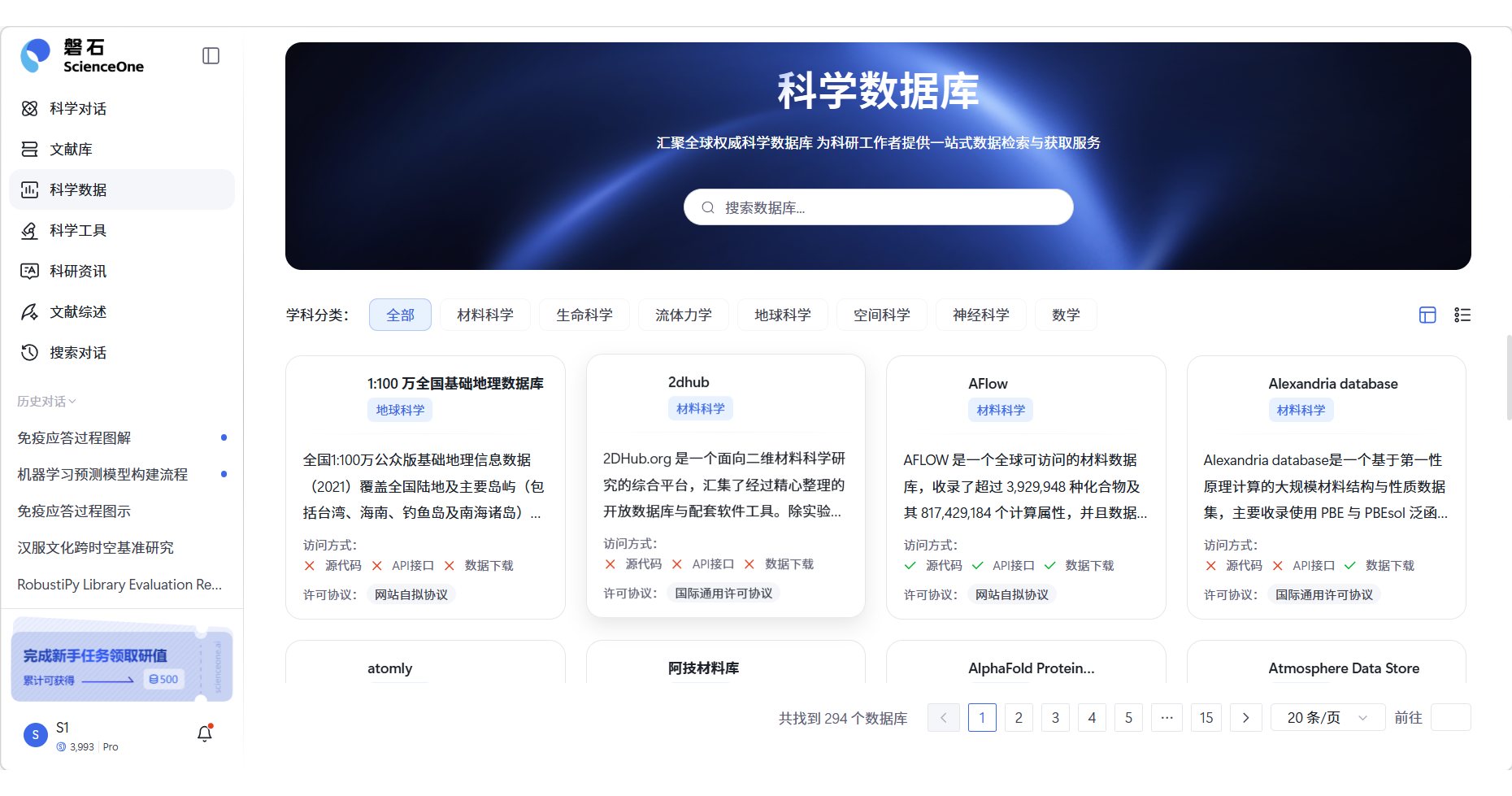Go to next page arrow
The height and width of the screenshot is (796, 1512).
(1245, 717)
